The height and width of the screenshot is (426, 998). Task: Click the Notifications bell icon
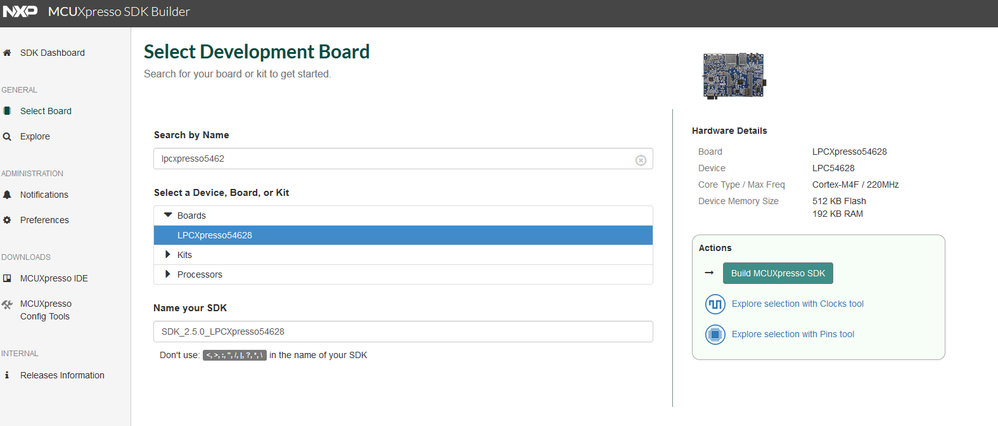(x=8, y=195)
